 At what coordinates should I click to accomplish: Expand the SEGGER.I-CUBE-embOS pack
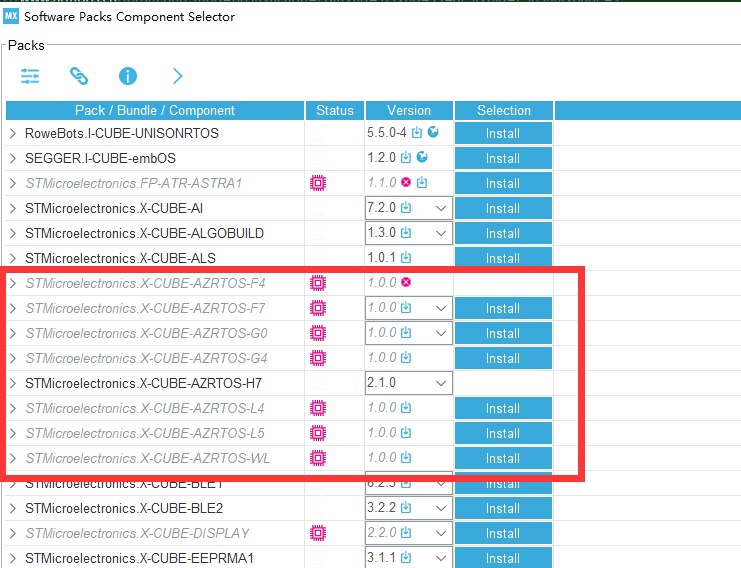pos(13,158)
